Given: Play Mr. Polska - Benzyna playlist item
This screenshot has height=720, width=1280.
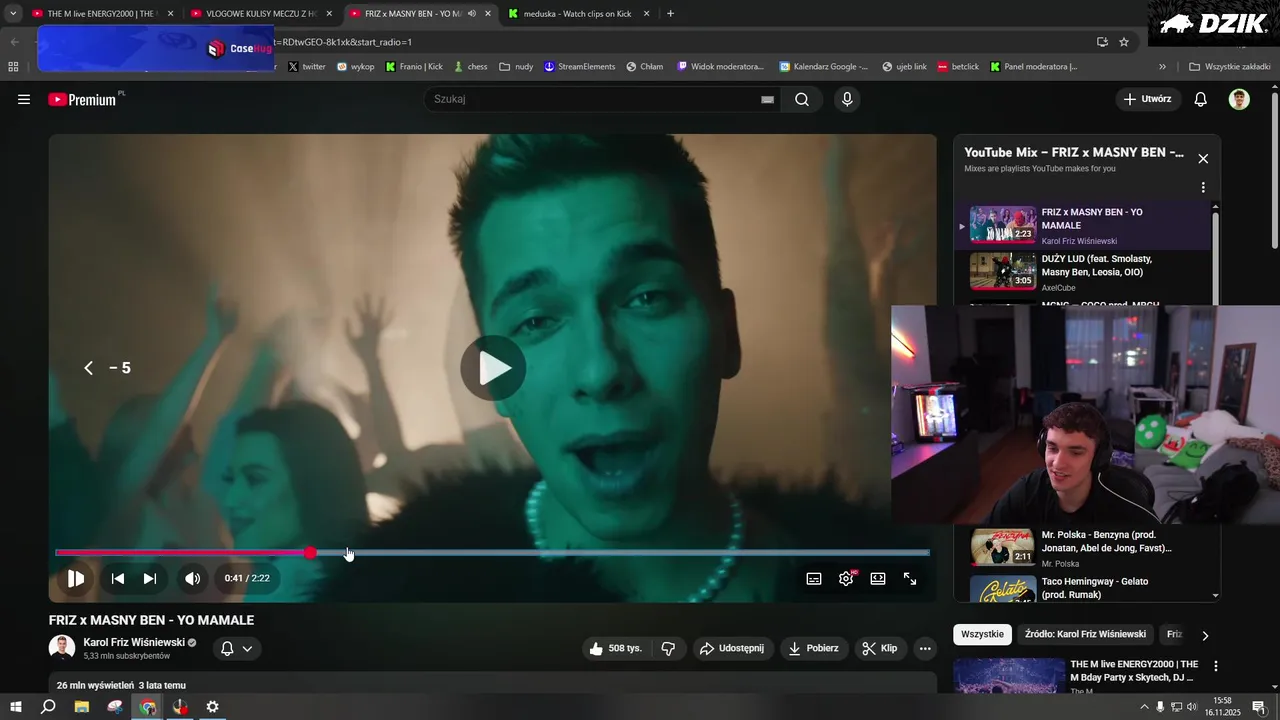Looking at the screenshot, I should click(x=1082, y=548).
